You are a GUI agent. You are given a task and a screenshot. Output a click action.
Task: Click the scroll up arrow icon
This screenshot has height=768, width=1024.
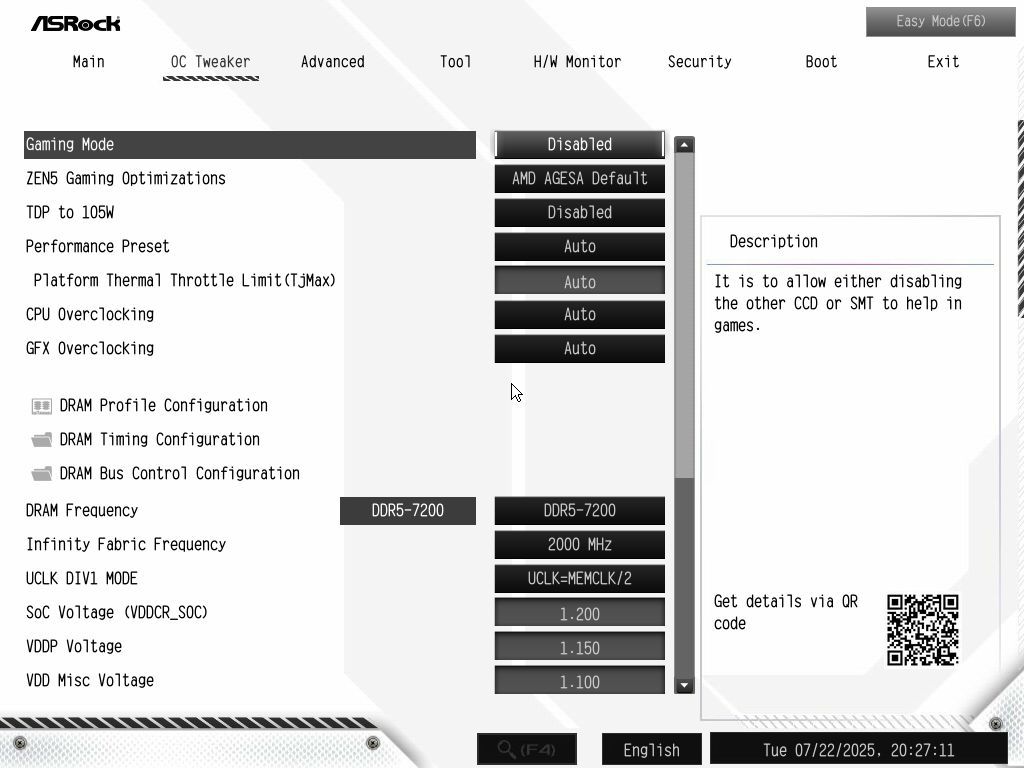[x=684, y=145]
